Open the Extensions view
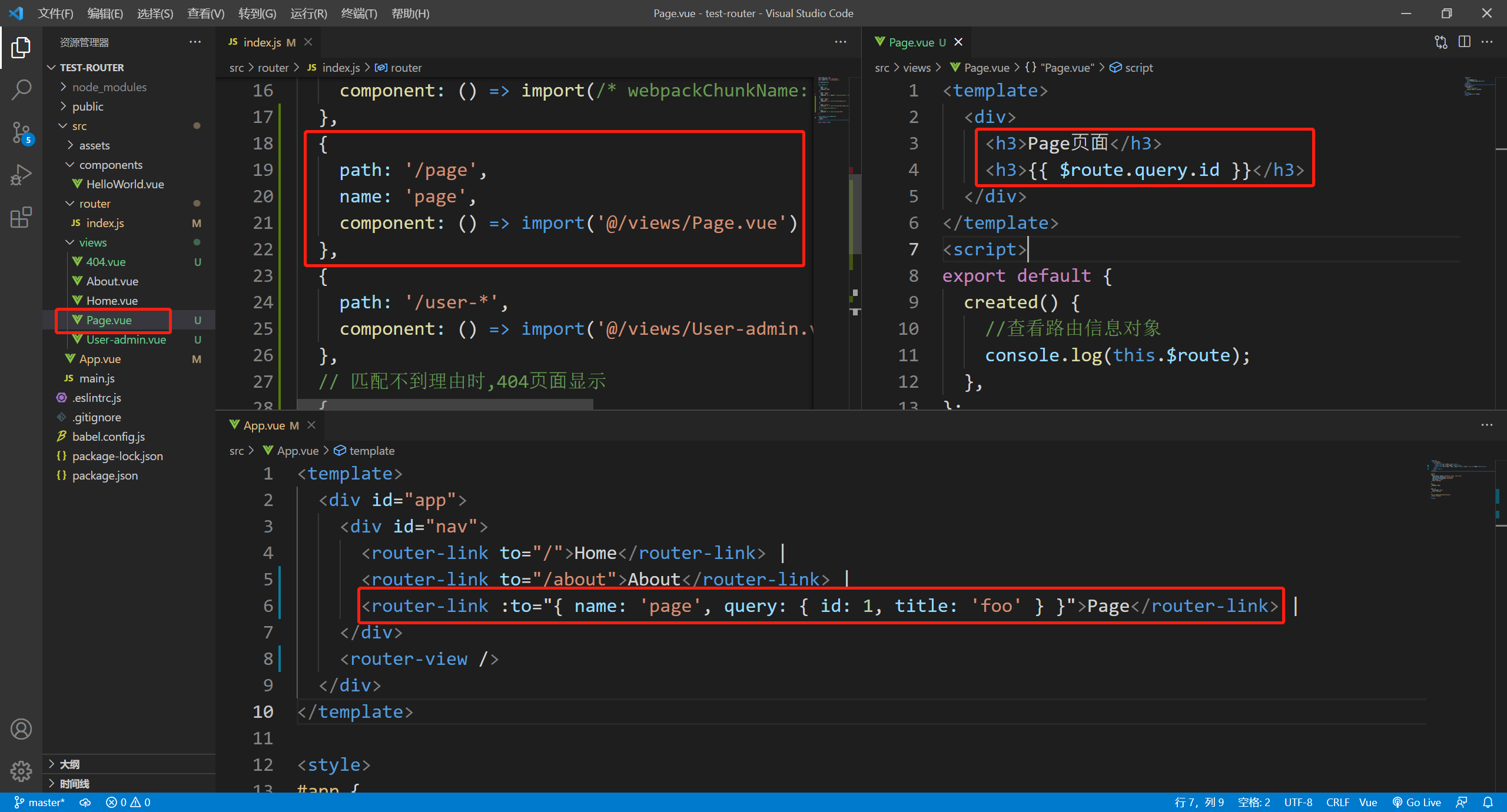 point(21,217)
